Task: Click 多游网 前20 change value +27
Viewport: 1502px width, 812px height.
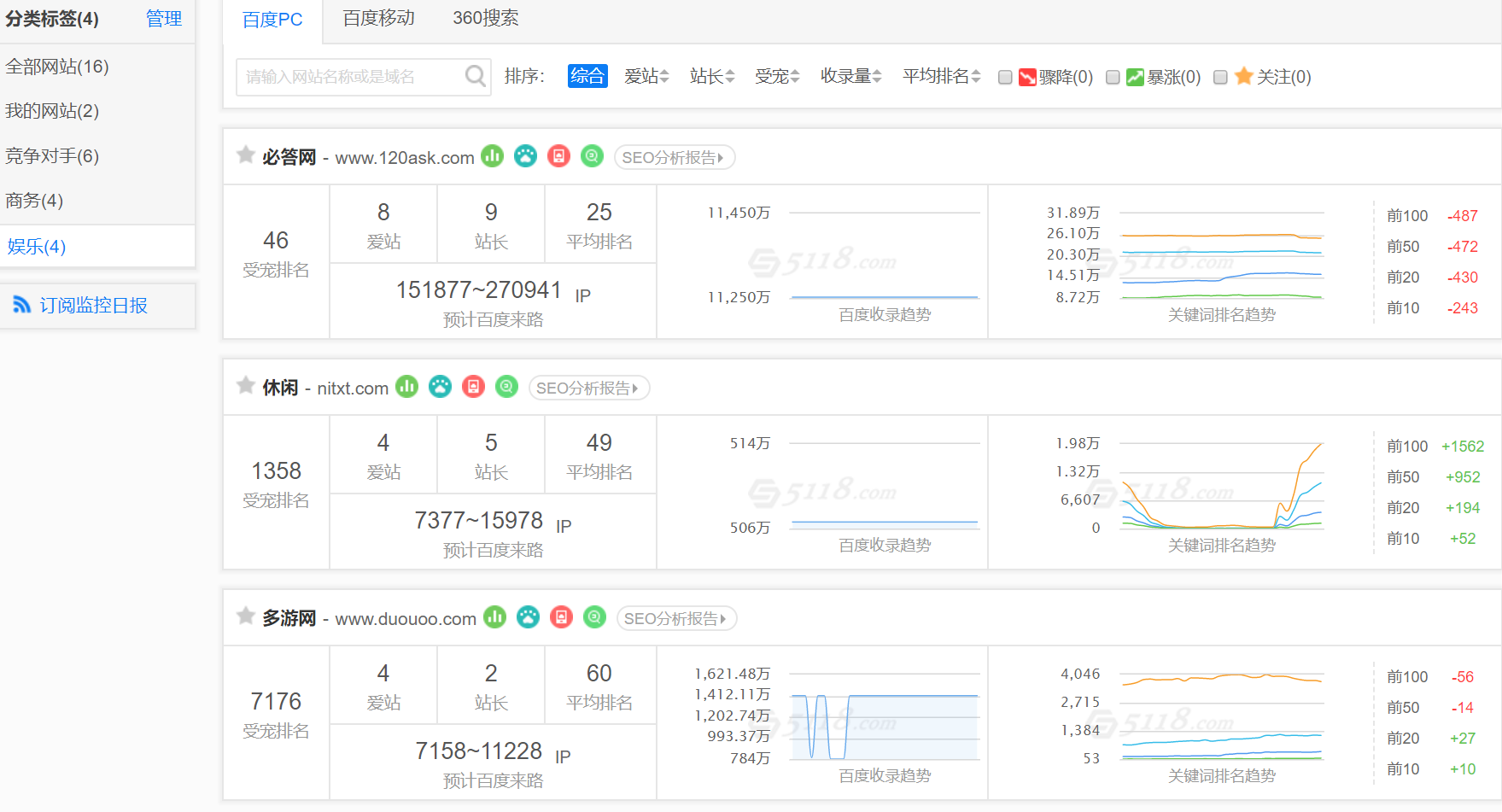Action: point(1463,739)
